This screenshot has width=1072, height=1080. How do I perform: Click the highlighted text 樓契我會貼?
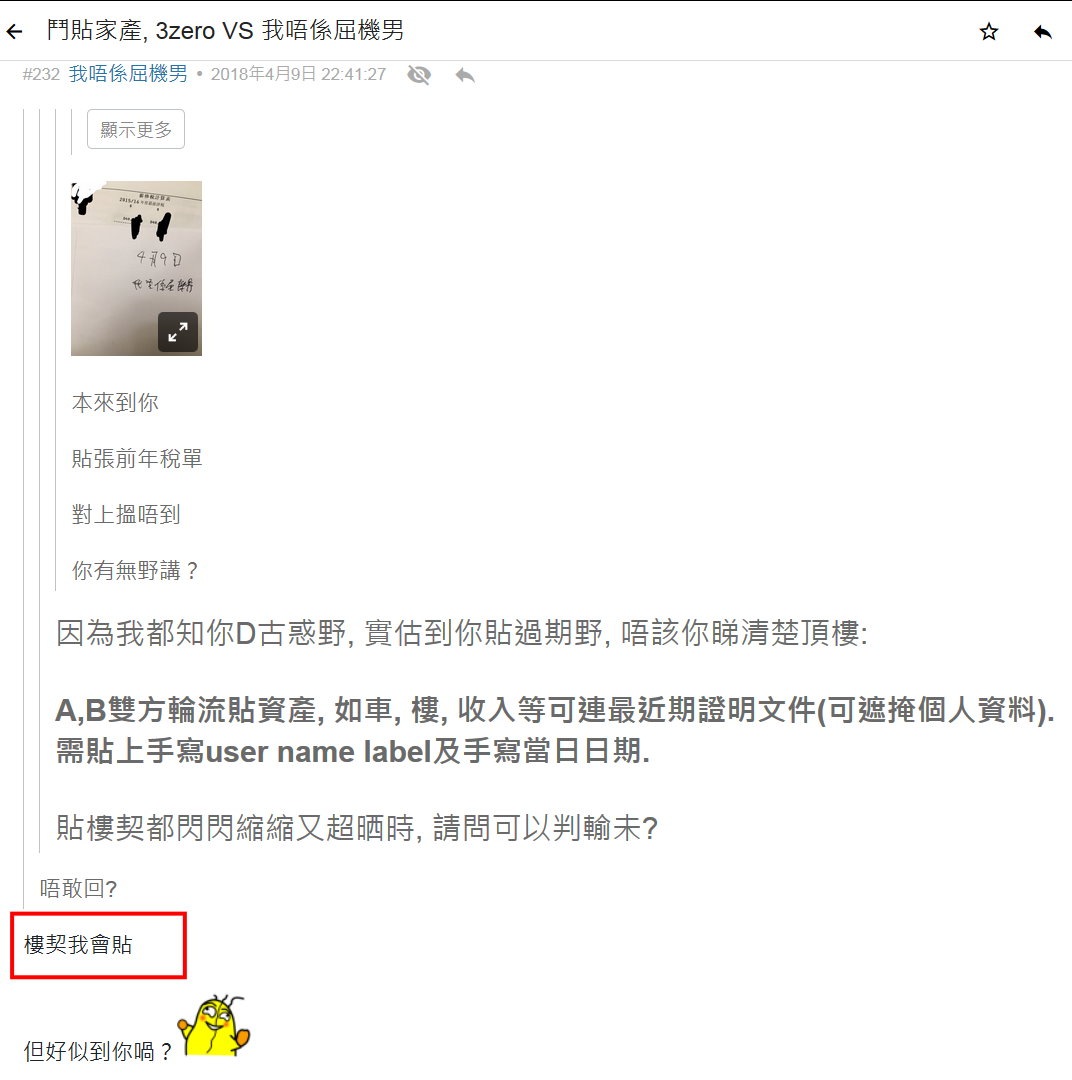coord(78,944)
